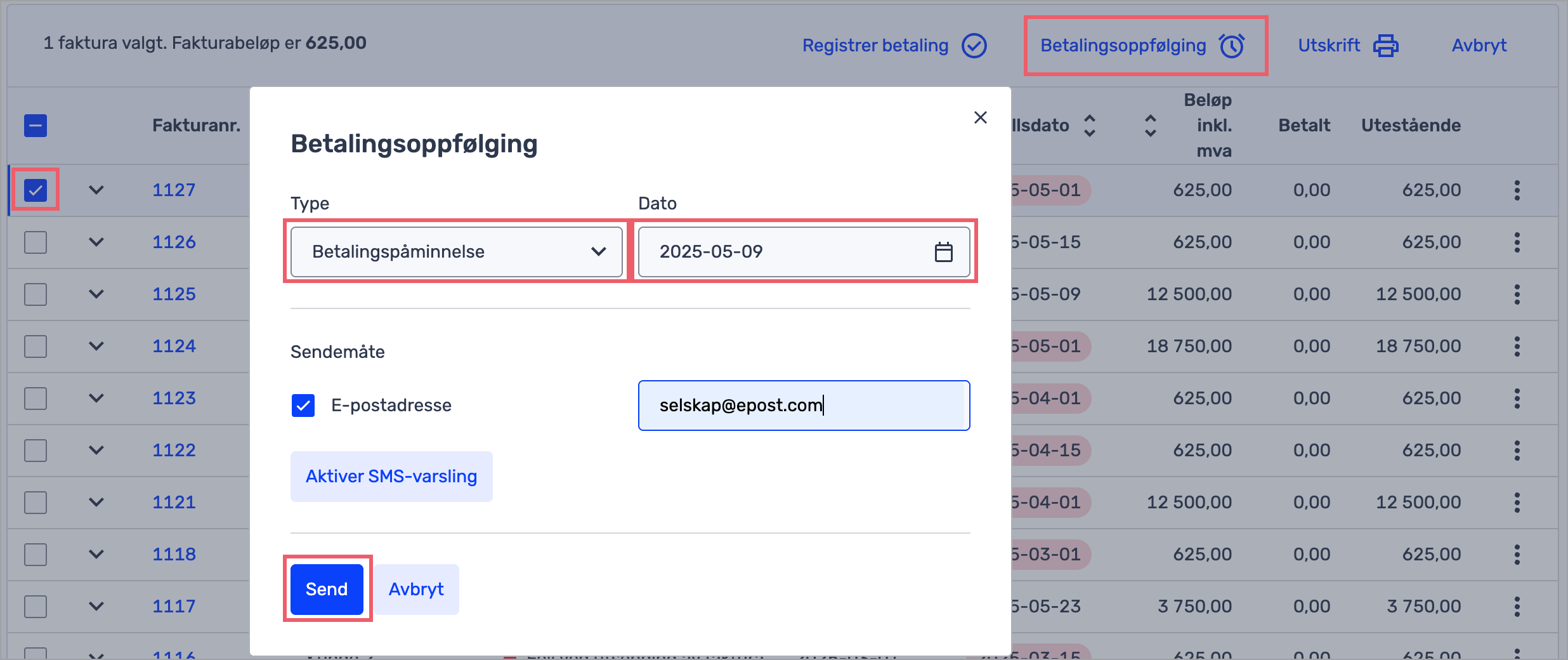Open invoice number 1122 link
This screenshot has height=660, width=1568.
[174, 451]
